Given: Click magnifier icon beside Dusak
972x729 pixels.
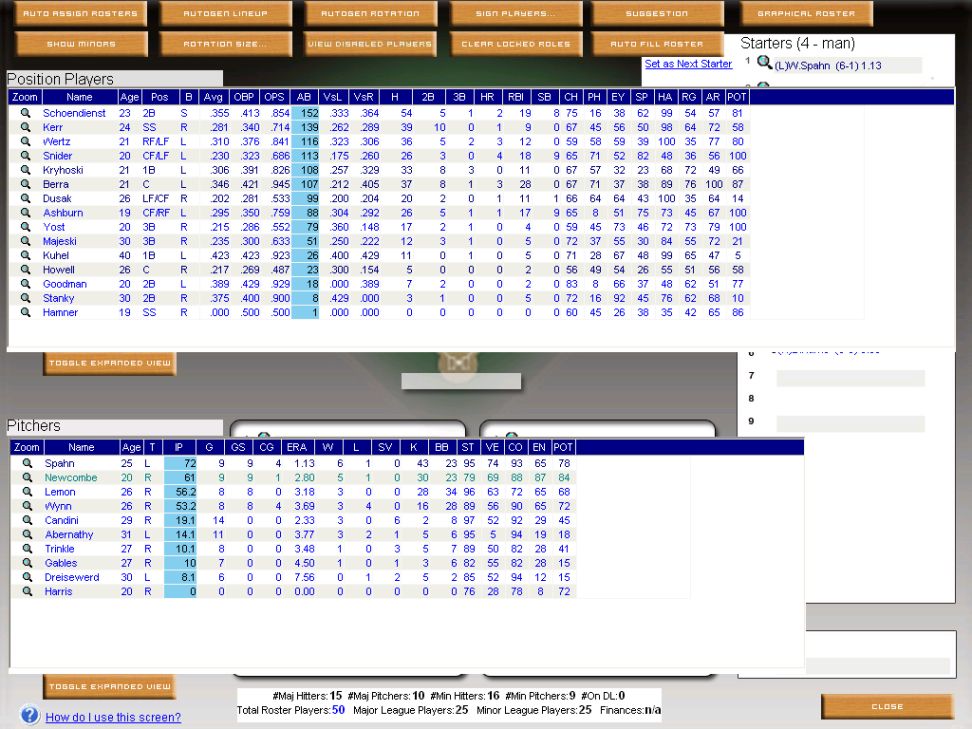Looking at the screenshot, I should point(25,198).
